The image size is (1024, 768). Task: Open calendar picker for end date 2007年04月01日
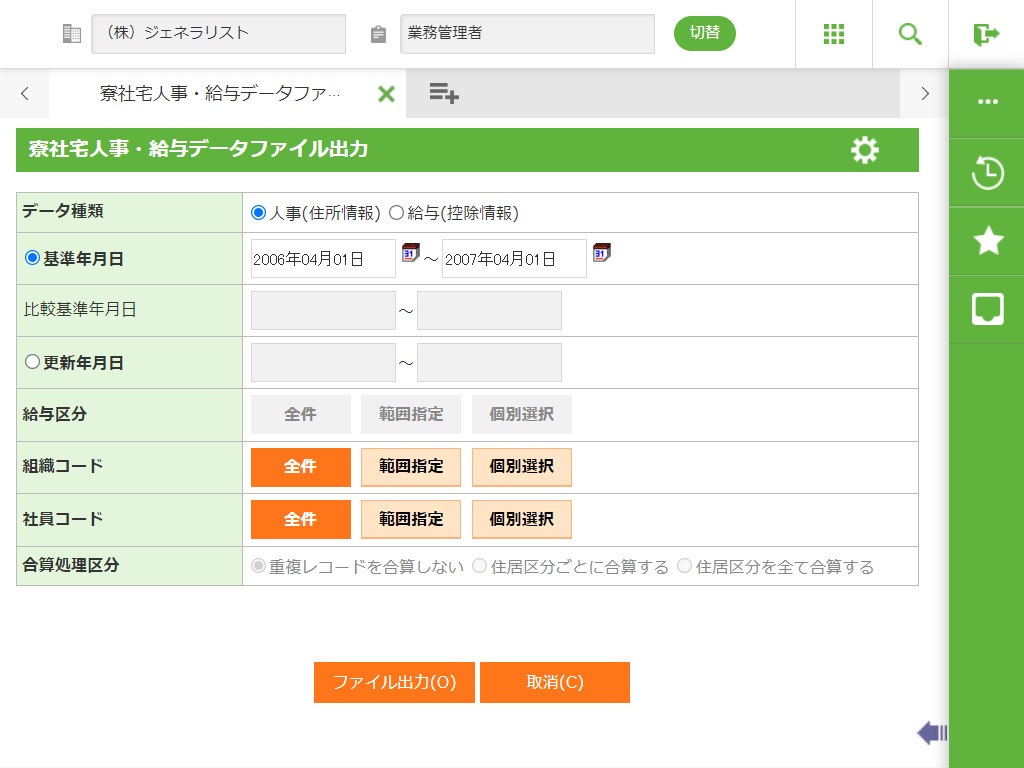click(601, 253)
